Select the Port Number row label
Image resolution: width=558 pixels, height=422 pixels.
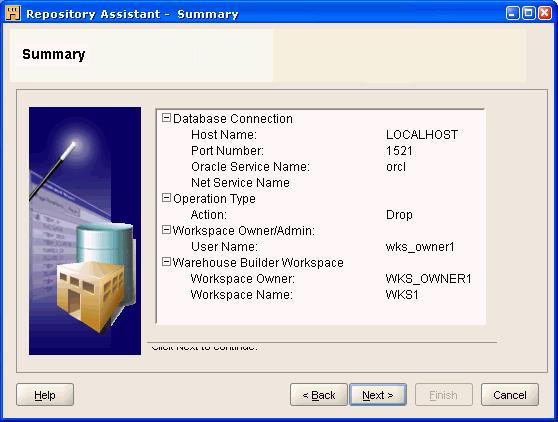tap(227, 151)
